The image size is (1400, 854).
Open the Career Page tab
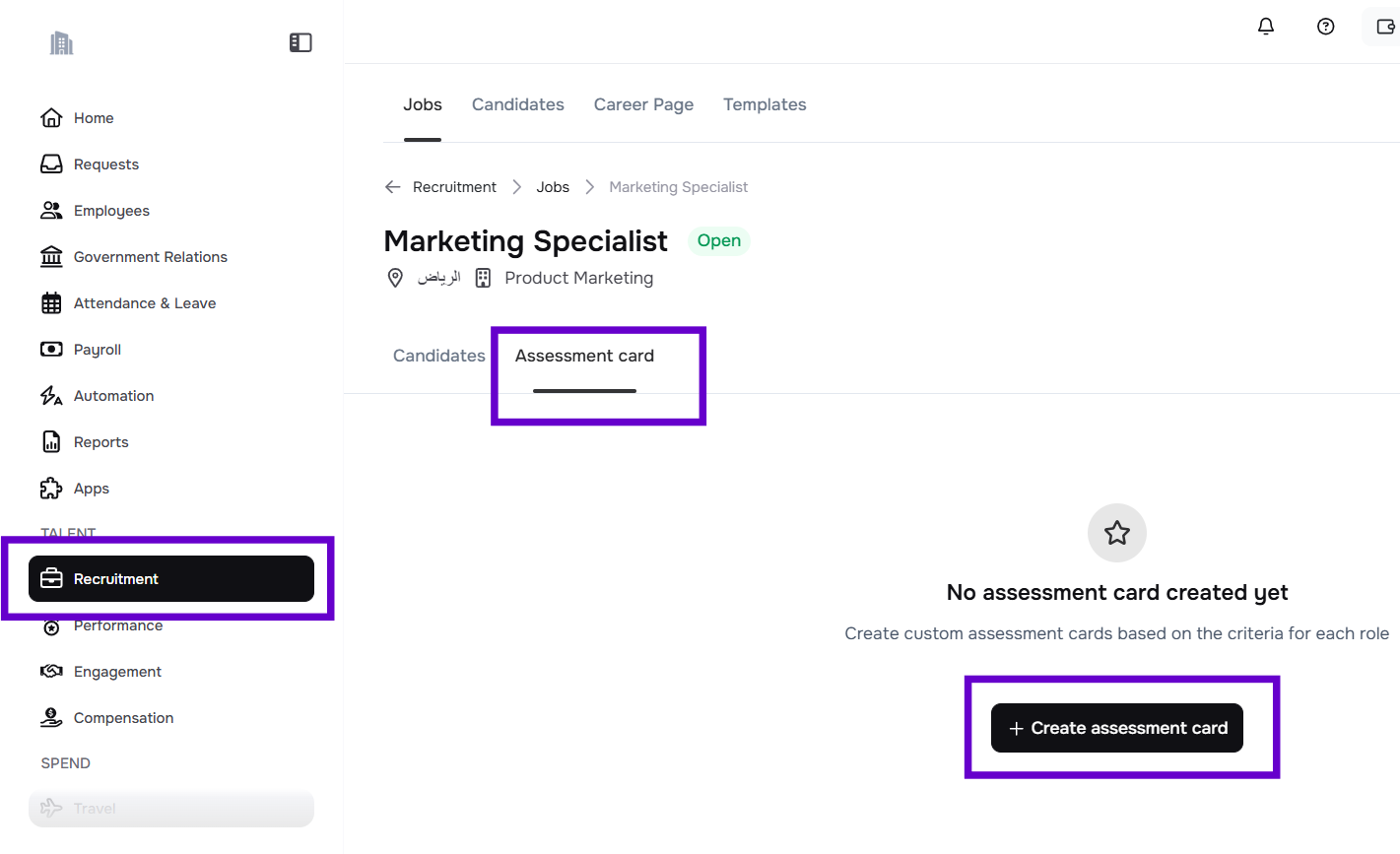(643, 104)
